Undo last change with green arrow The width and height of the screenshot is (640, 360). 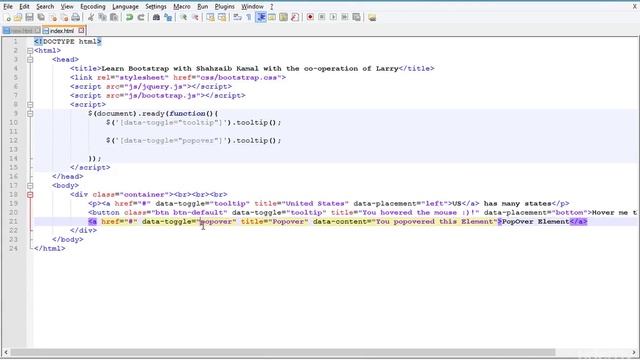click(x=129, y=18)
